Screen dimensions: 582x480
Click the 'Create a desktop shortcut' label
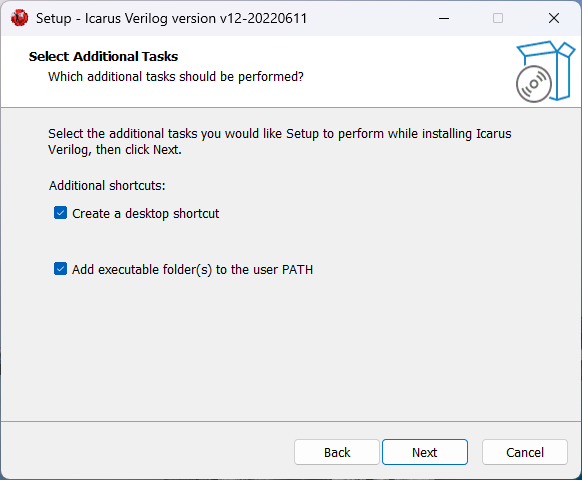[146, 214]
